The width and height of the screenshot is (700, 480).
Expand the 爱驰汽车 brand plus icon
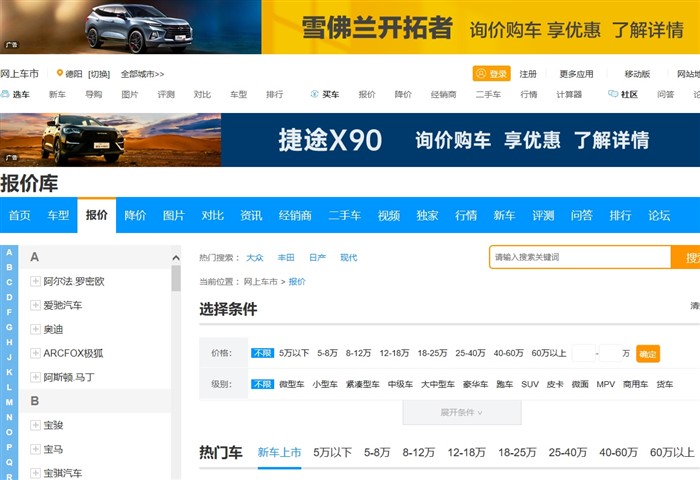pos(35,305)
